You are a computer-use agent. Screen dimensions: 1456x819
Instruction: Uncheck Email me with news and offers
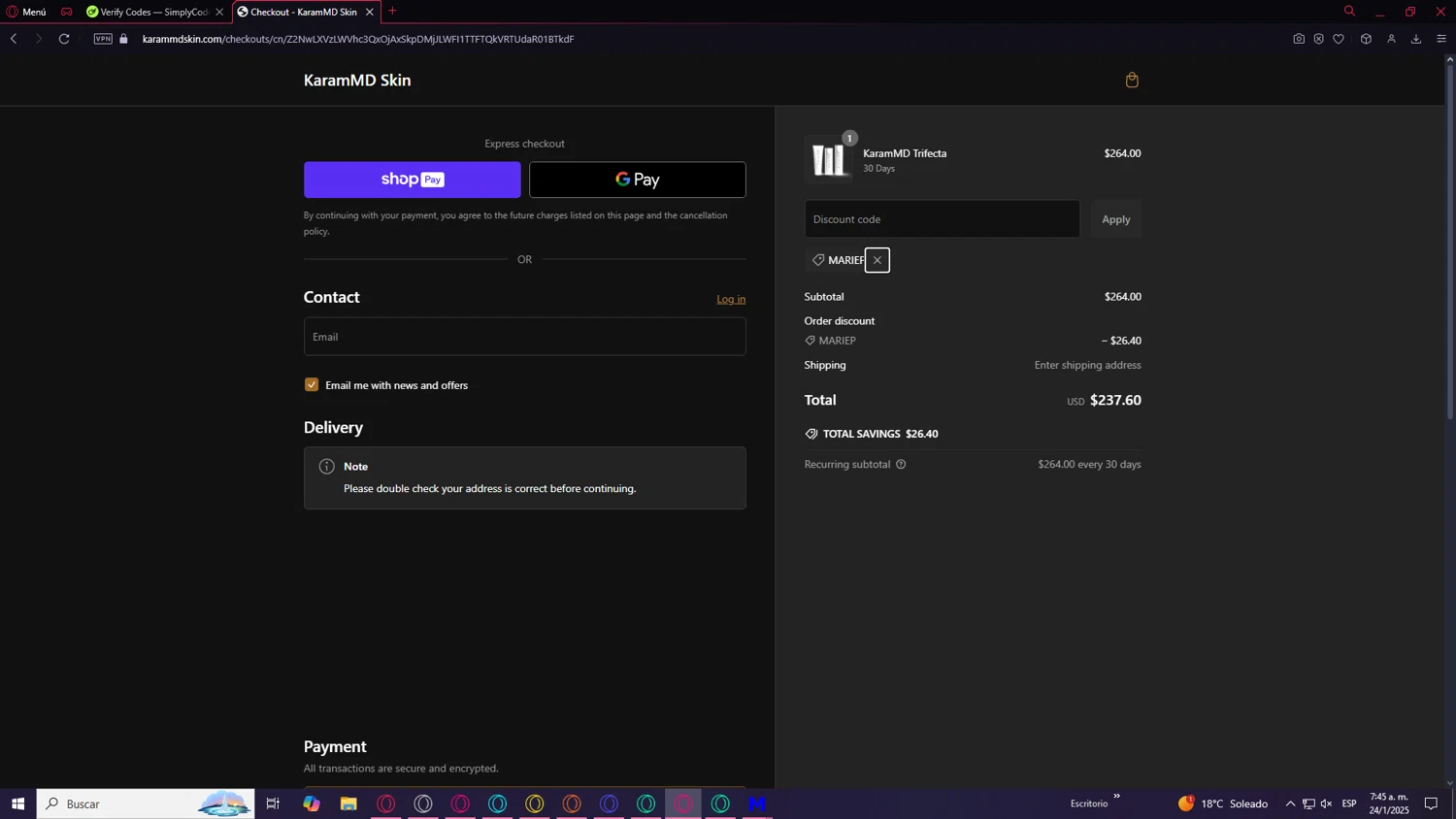click(x=312, y=385)
